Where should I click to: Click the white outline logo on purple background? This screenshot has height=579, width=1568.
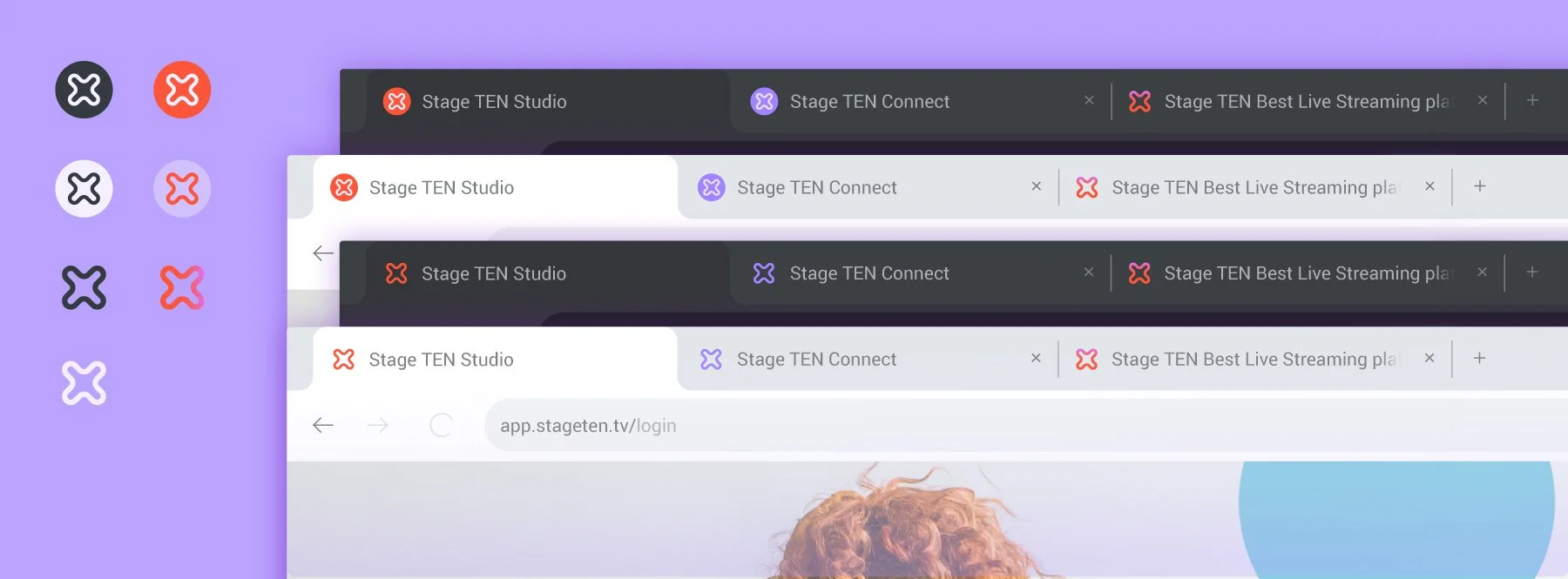point(84,383)
